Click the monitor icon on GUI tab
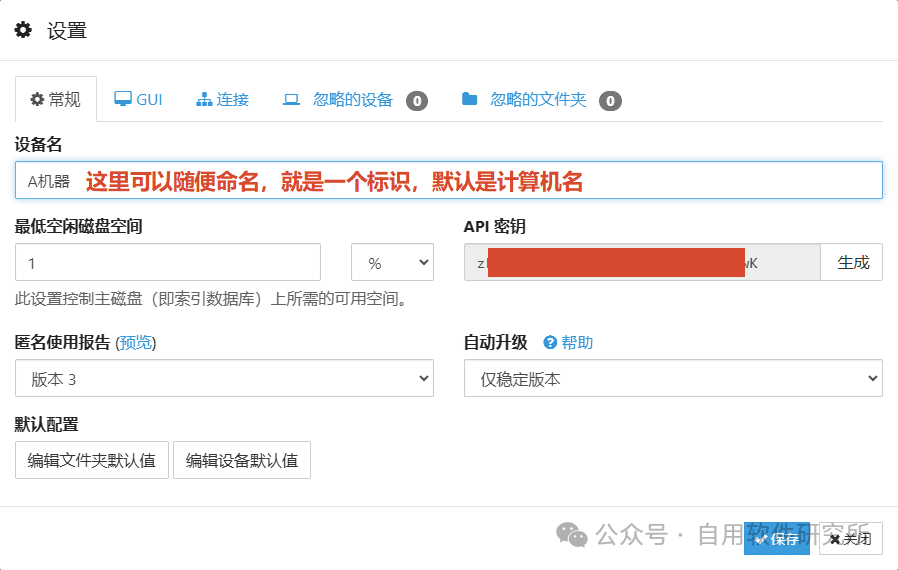898x570 pixels. pyautogui.click(x=123, y=99)
